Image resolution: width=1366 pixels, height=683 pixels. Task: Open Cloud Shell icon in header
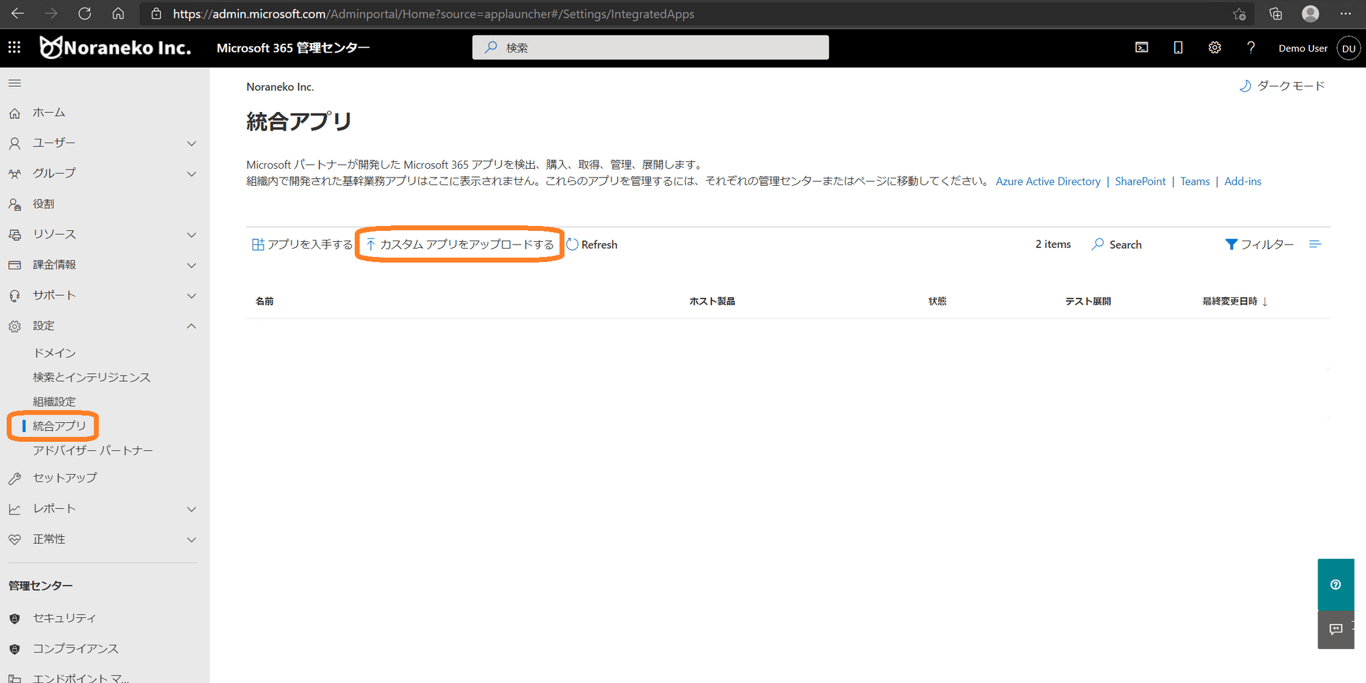point(1141,47)
